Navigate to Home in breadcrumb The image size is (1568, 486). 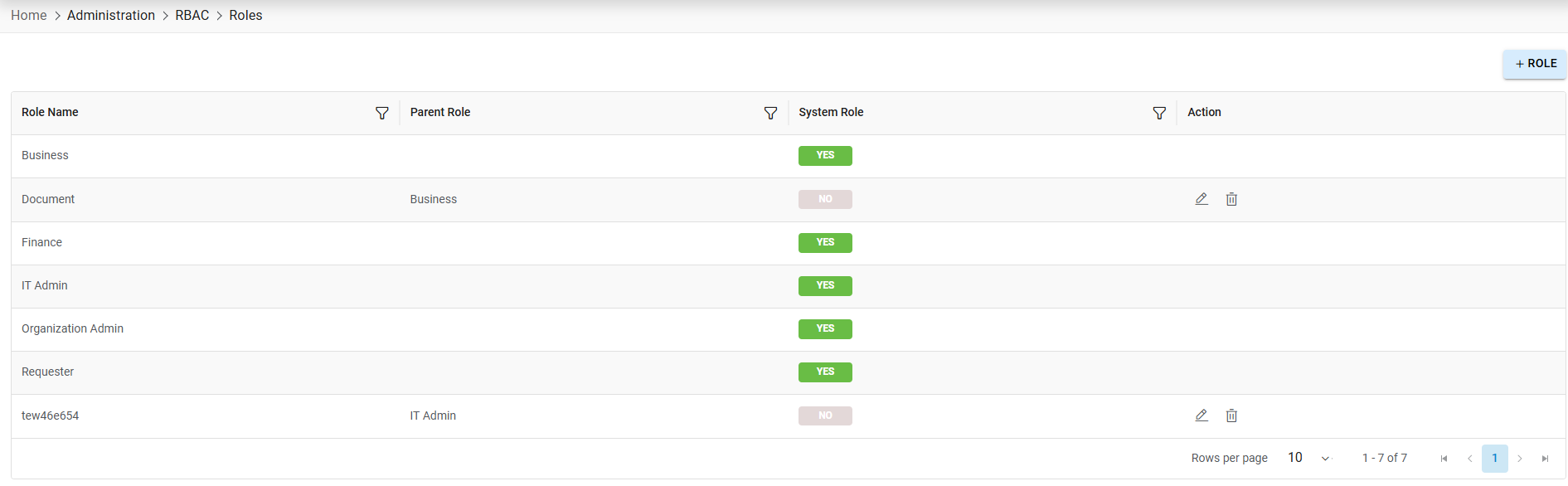tap(29, 16)
